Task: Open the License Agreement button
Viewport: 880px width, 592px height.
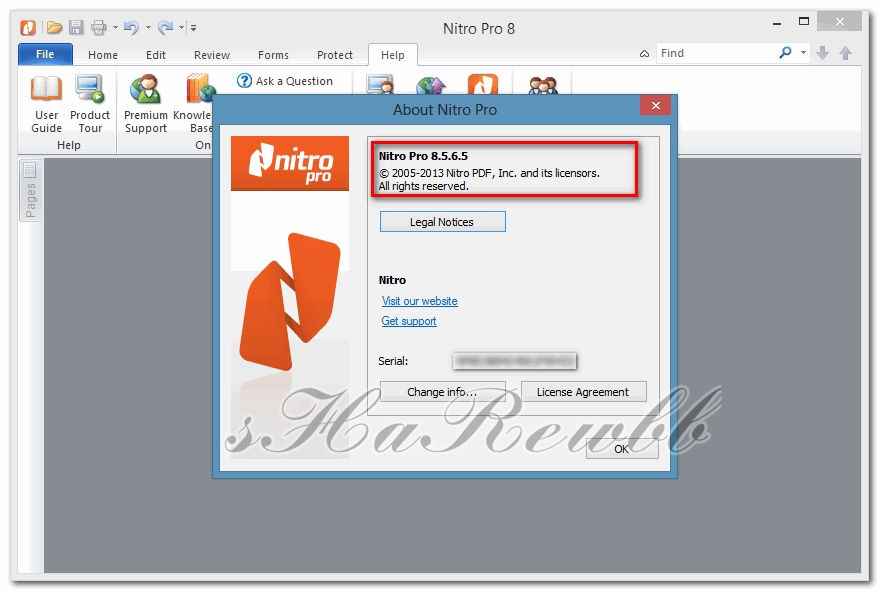Action: coord(583,392)
